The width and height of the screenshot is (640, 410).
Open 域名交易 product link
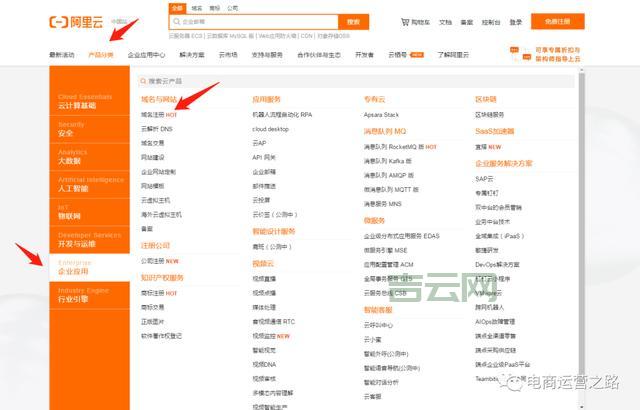(x=153, y=143)
